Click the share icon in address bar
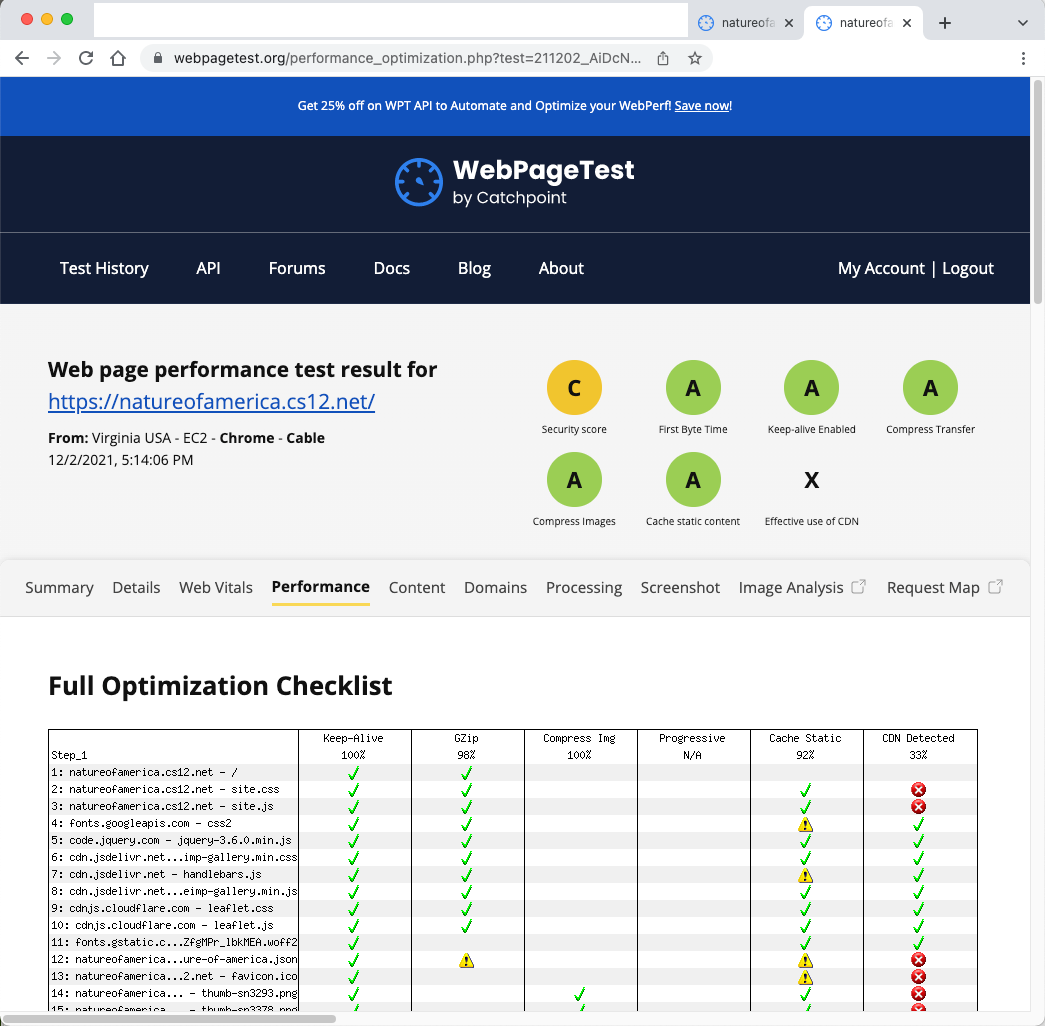1045x1026 pixels. coord(662,58)
